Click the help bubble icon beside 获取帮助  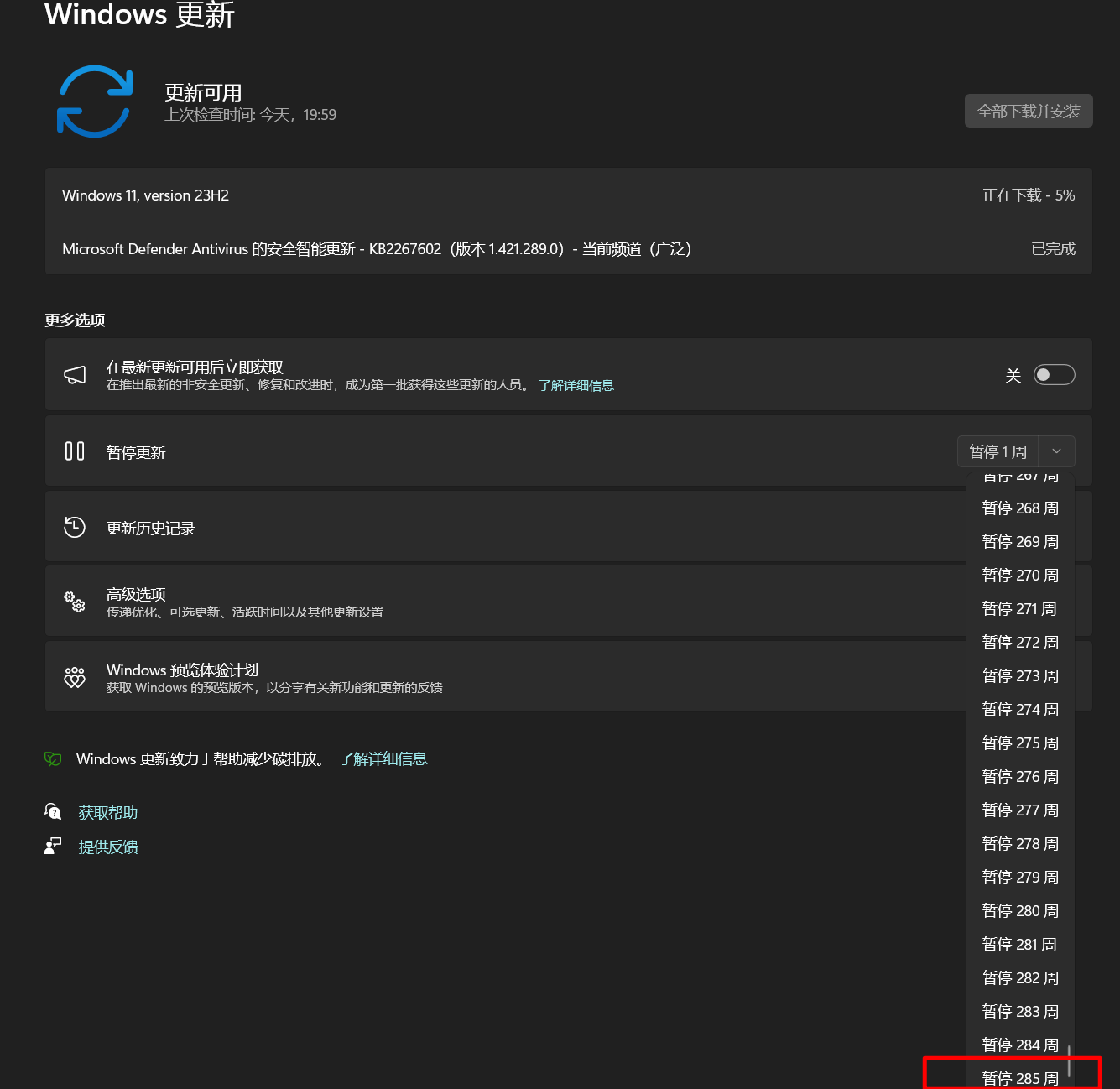pos(53,812)
